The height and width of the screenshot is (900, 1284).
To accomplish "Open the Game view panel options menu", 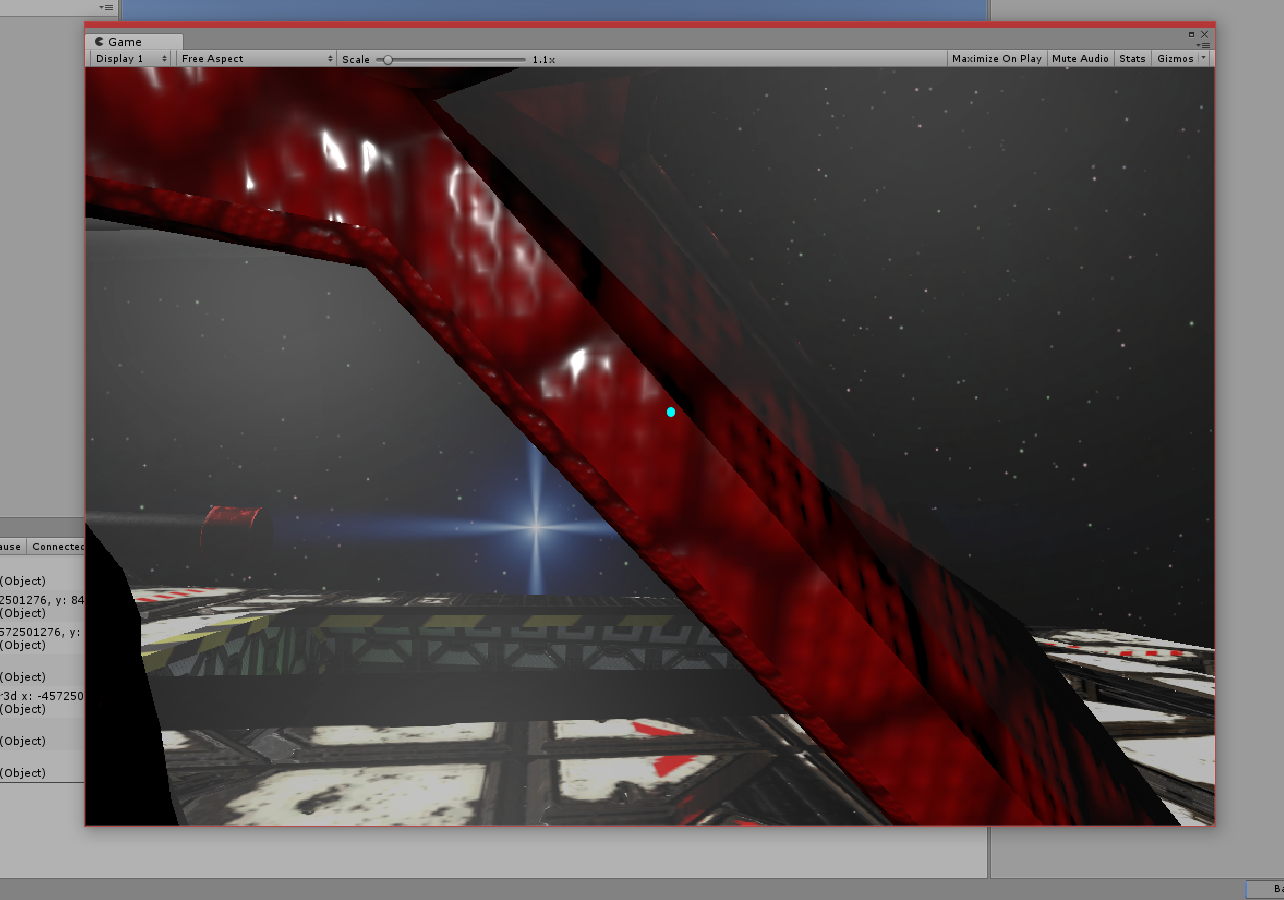I will [1205, 45].
